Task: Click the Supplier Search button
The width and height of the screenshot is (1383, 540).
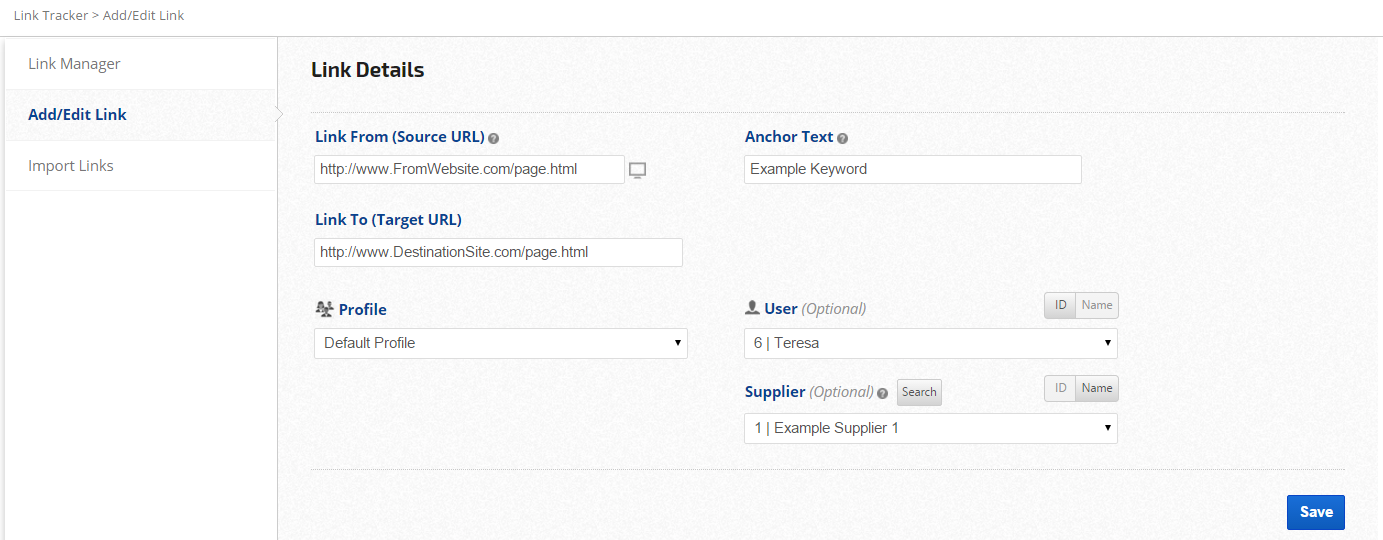Action: point(919,392)
